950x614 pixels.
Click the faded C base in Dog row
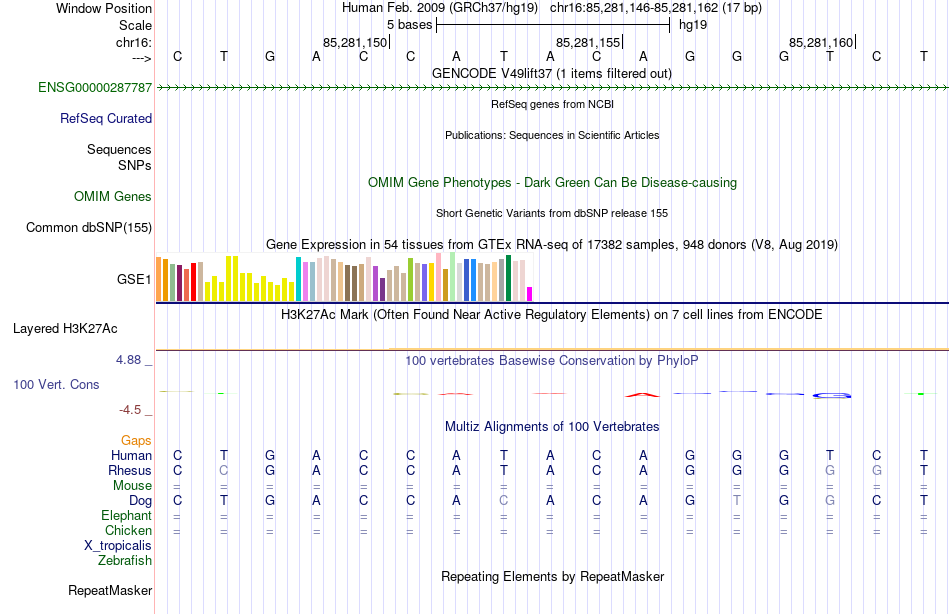(503, 501)
